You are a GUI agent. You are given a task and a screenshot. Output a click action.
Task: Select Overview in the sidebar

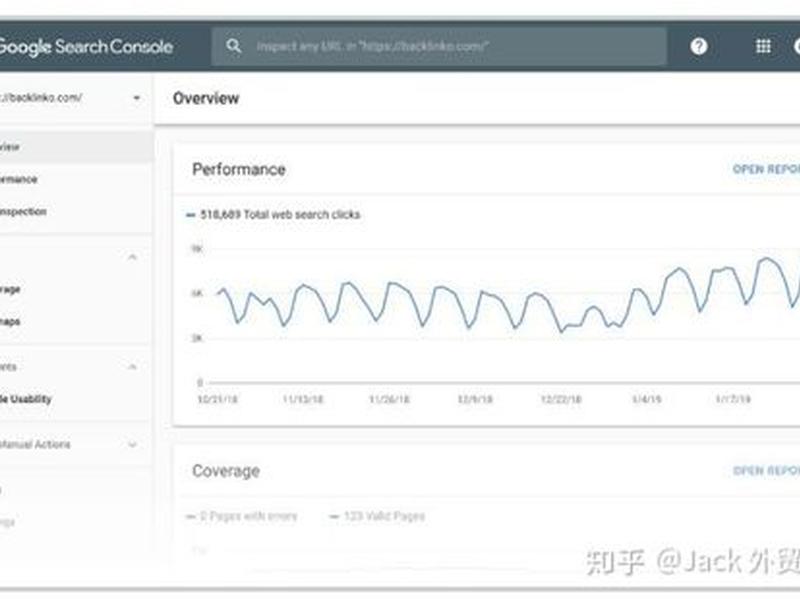pyautogui.click(x=77, y=147)
